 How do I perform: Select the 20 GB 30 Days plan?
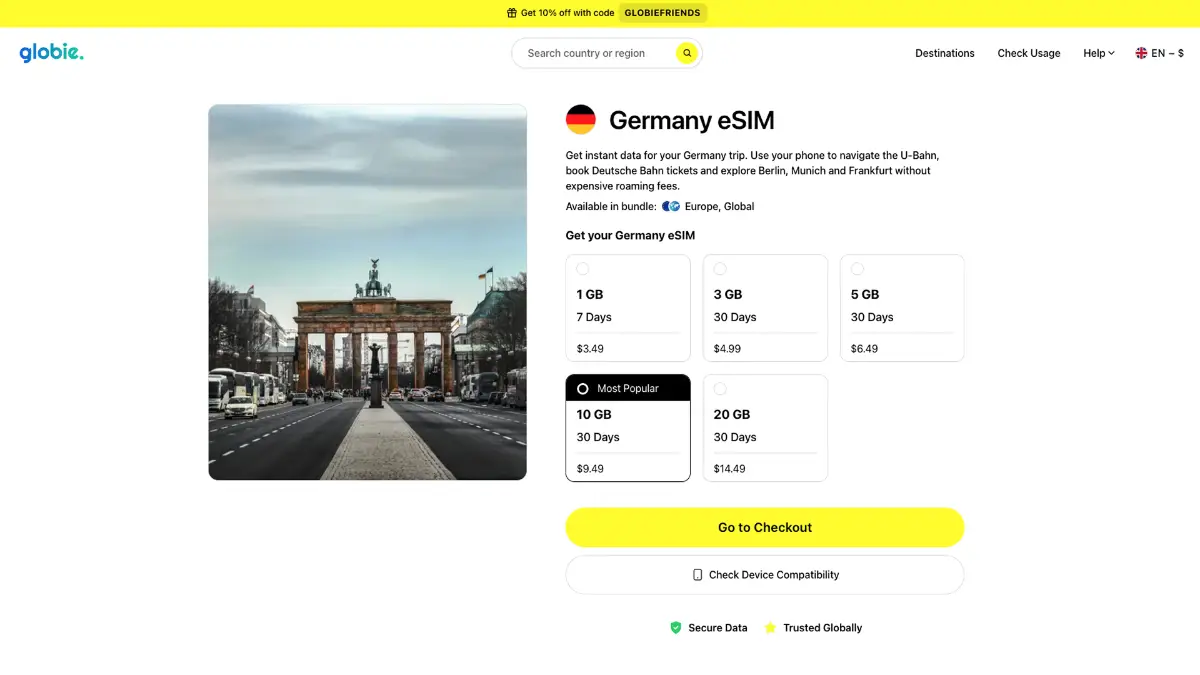click(x=765, y=428)
